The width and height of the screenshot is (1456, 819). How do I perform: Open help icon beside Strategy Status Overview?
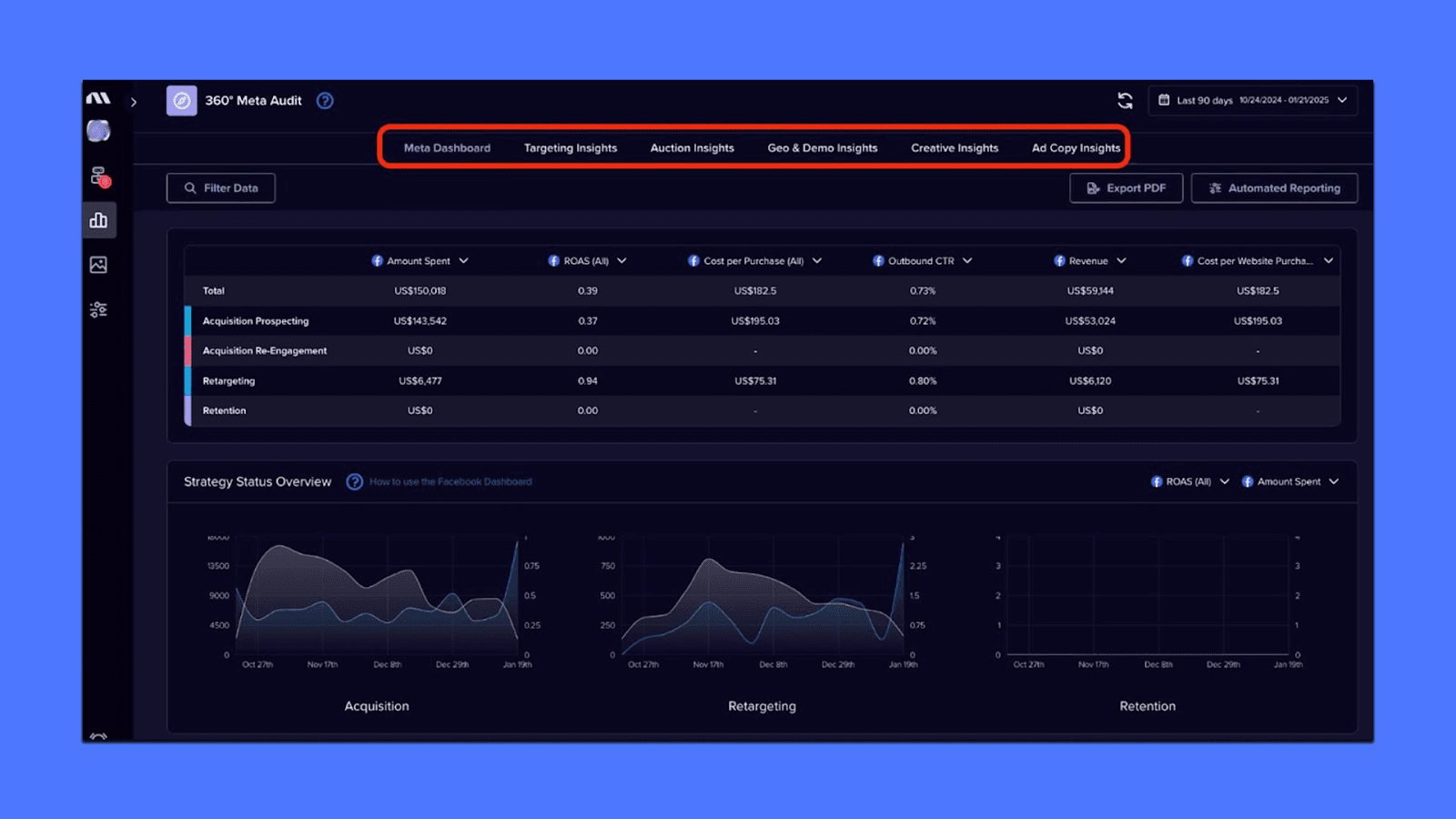(x=355, y=481)
